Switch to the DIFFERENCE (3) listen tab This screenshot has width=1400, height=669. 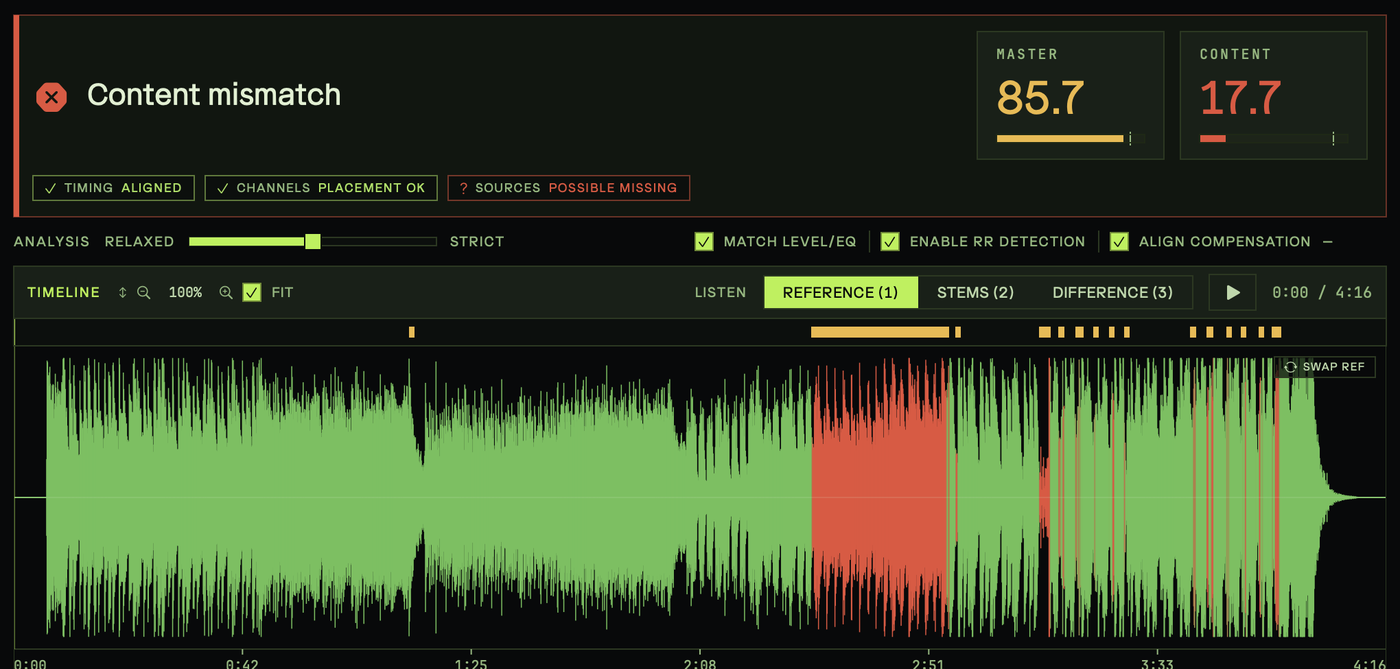pyautogui.click(x=1112, y=293)
